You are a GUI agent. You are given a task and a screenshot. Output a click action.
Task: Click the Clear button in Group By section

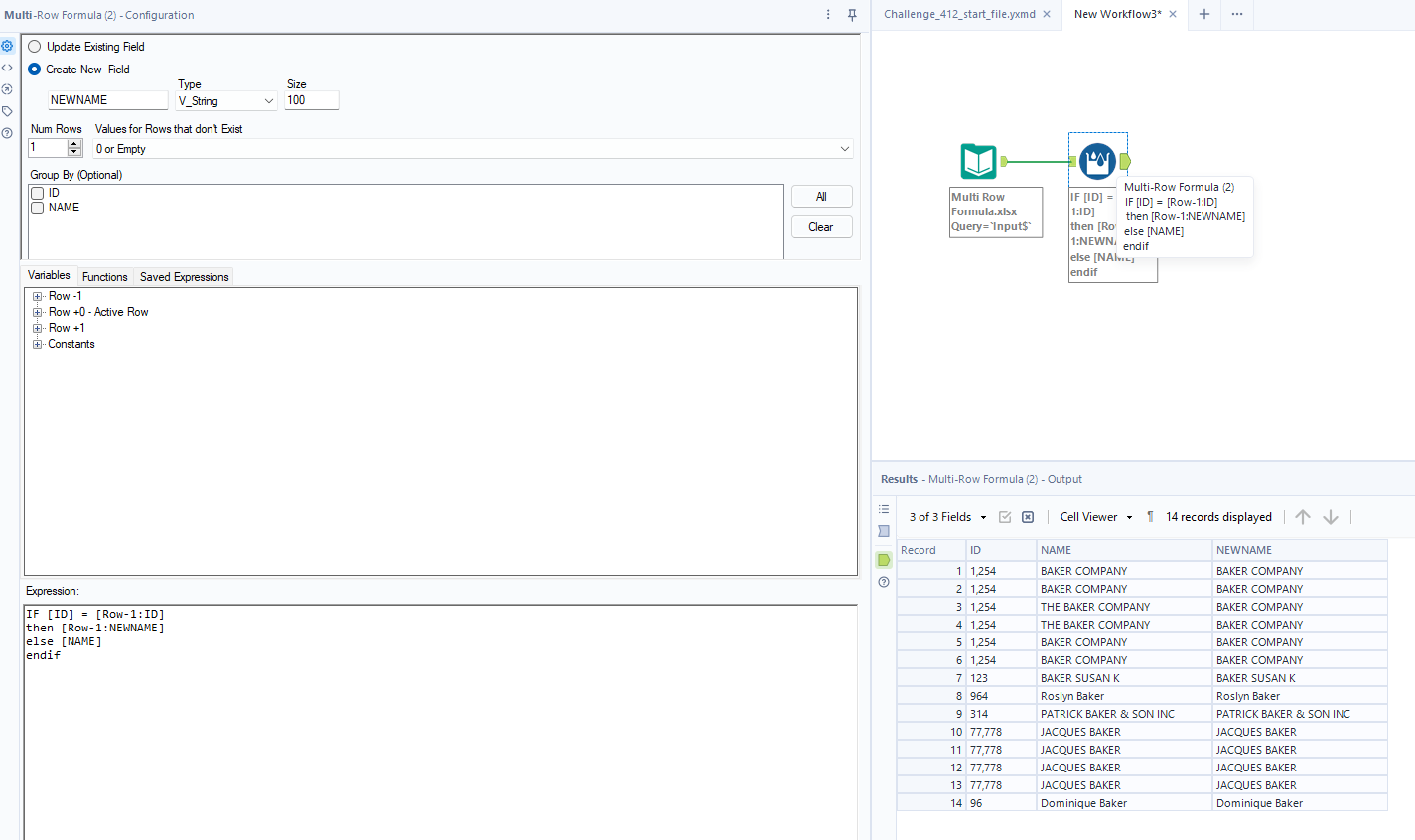(821, 226)
